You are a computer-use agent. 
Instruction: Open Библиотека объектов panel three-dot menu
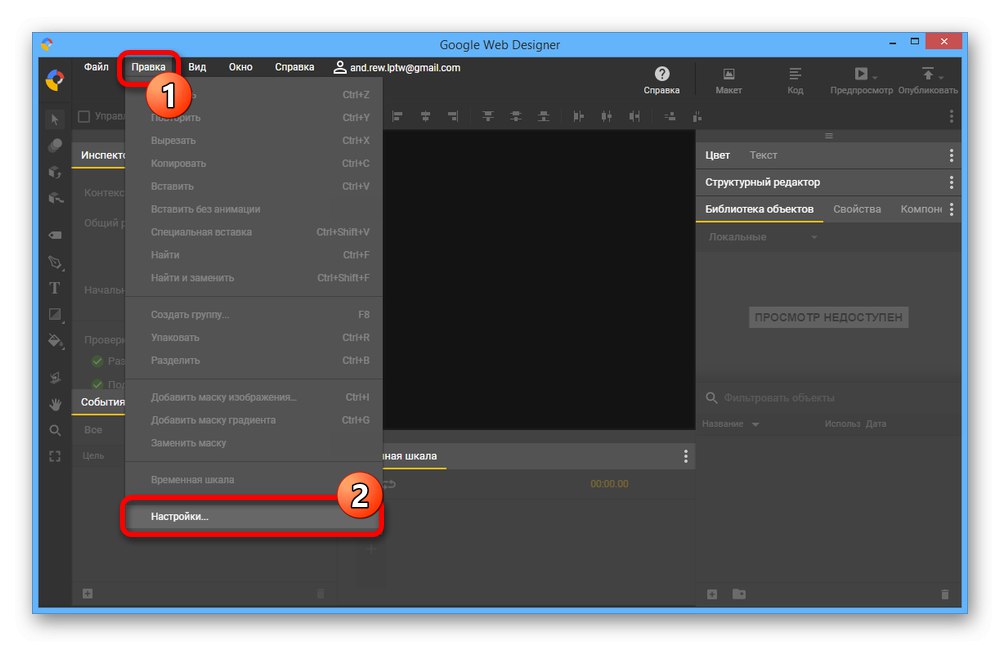click(x=951, y=209)
